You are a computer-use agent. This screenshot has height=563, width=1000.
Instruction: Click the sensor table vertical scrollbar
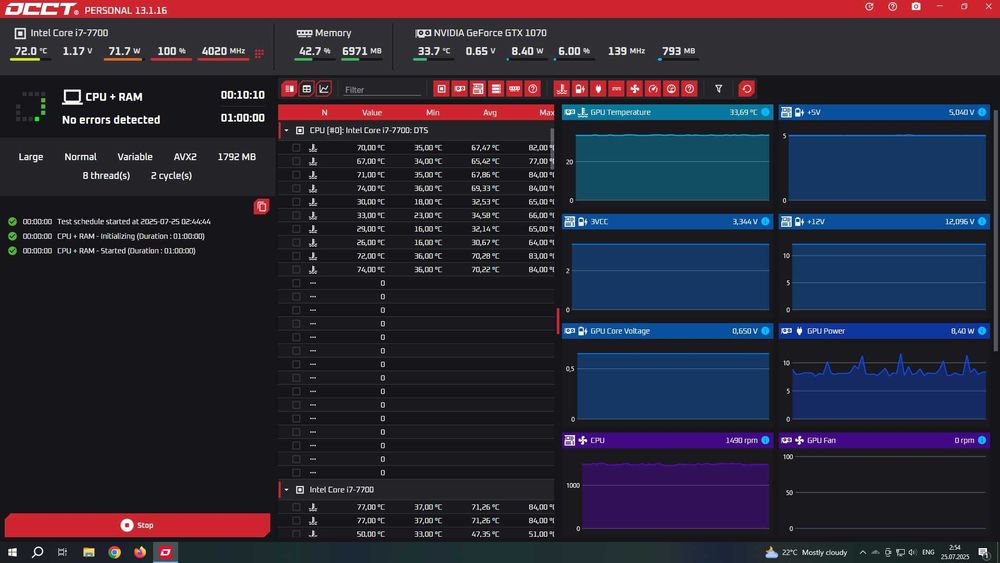(552, 147)
